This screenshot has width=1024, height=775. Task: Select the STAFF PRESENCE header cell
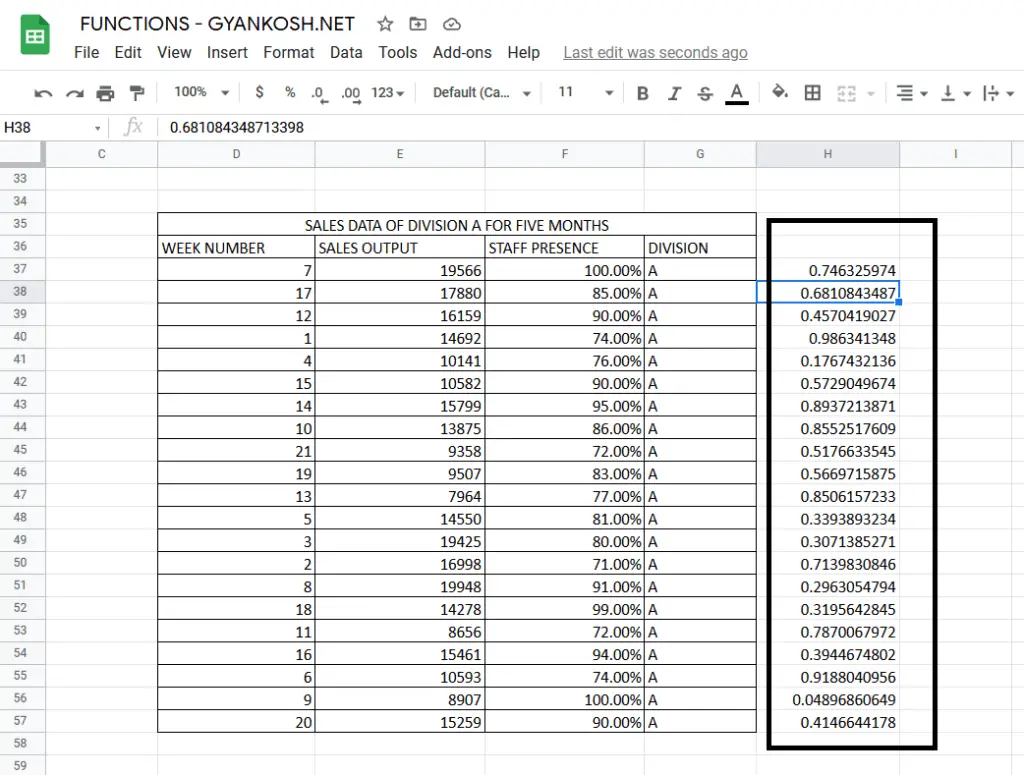pyautogui.click(x=565, y=247)
